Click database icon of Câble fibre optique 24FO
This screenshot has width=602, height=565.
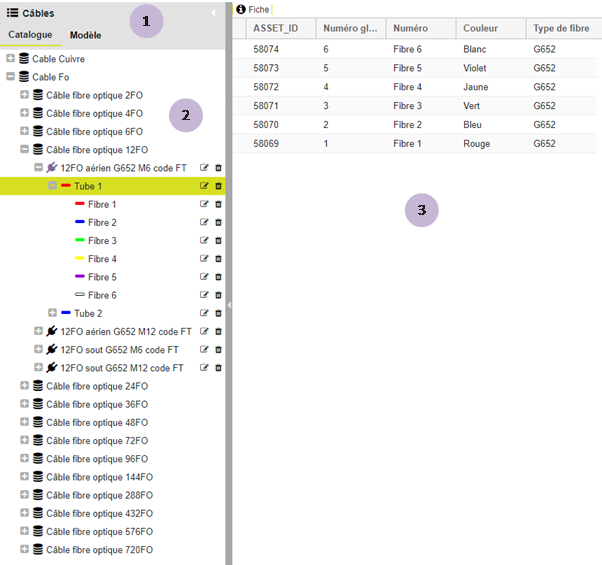[x=38, y=386]
